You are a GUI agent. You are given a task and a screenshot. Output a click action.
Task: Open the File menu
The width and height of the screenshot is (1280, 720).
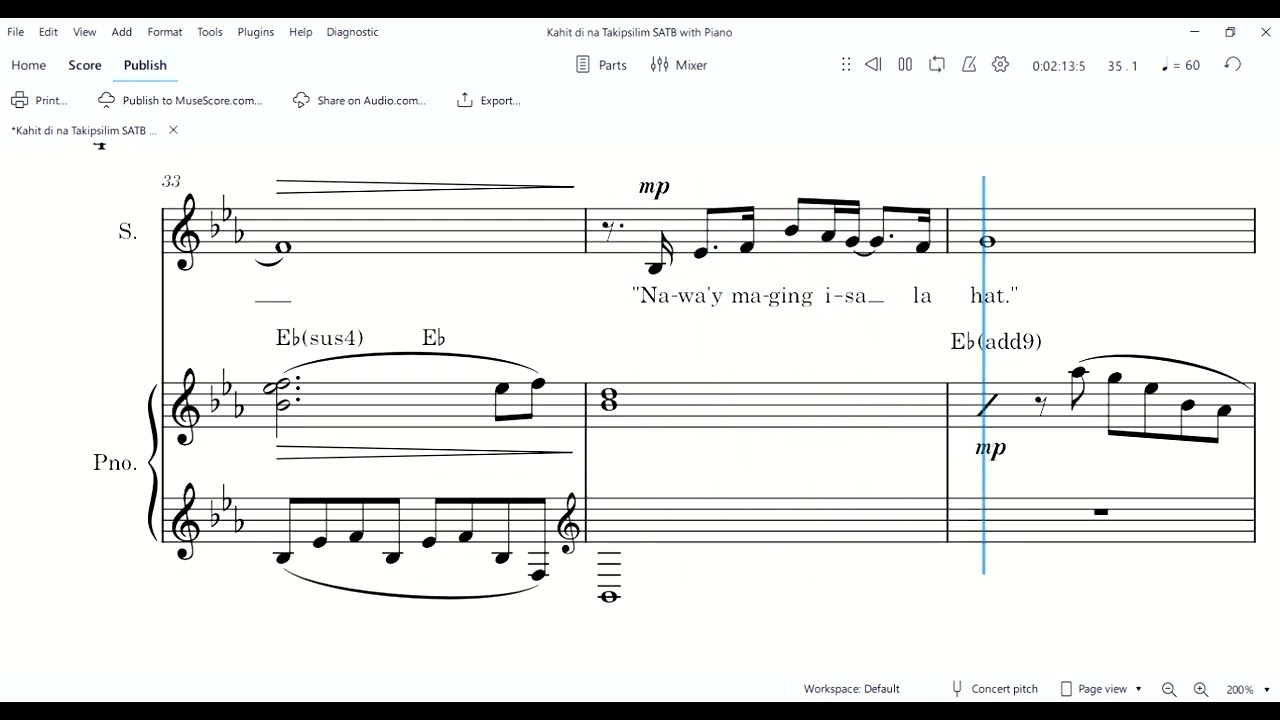point(16,32)
